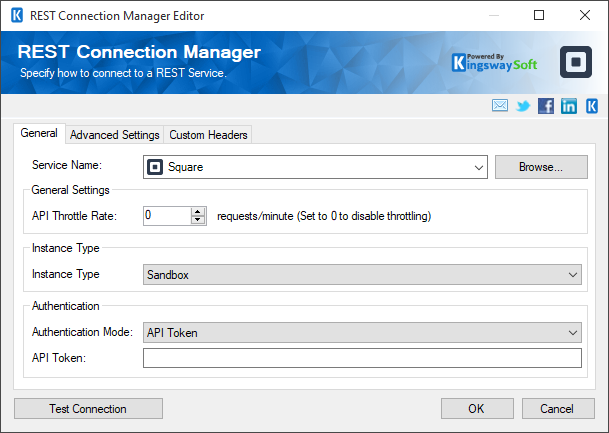Close the REST Connection Manager Editor window
This screenshot has width=609, height=433.
[585, 15]
